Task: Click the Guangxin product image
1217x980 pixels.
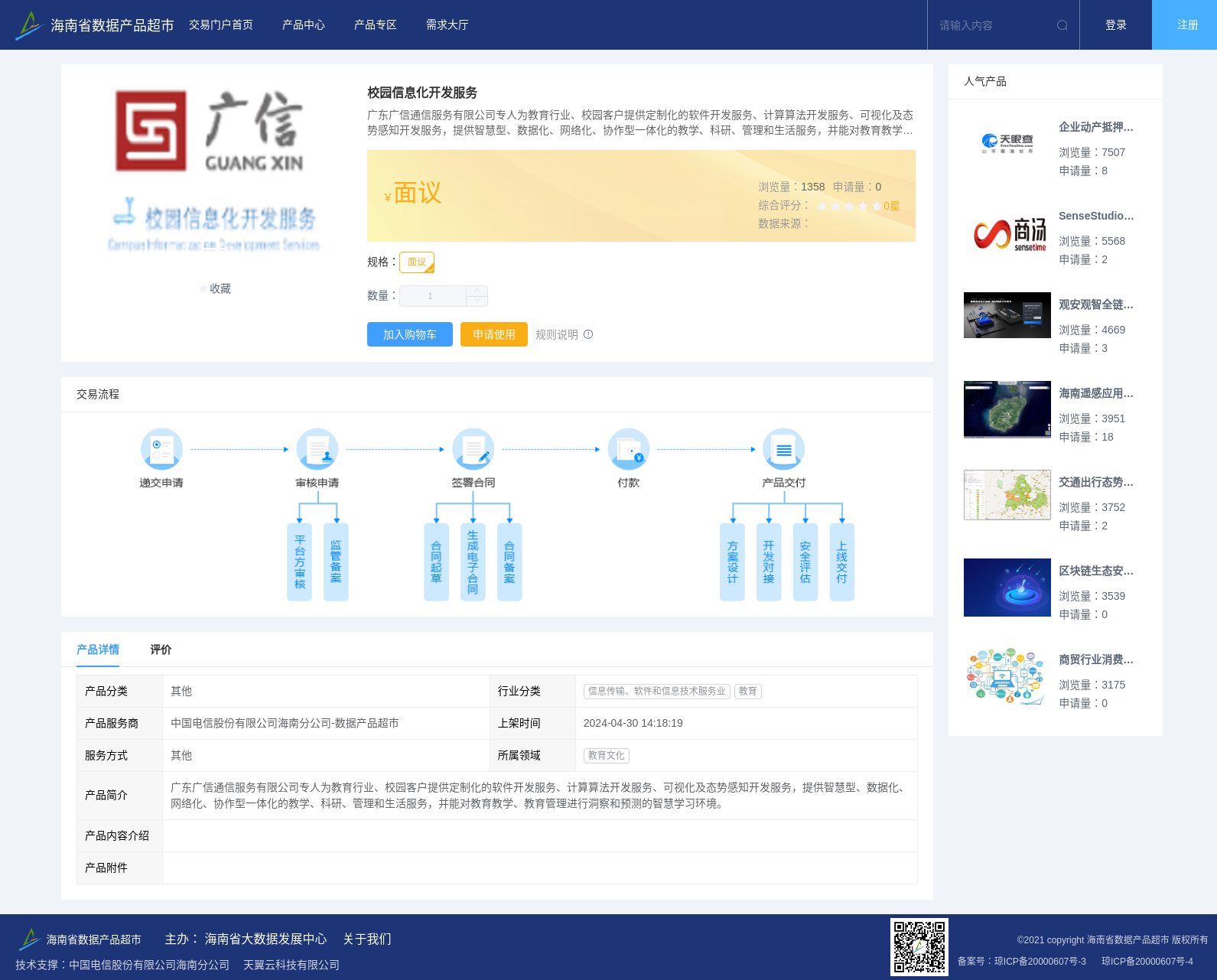Action: pos(214,171)
